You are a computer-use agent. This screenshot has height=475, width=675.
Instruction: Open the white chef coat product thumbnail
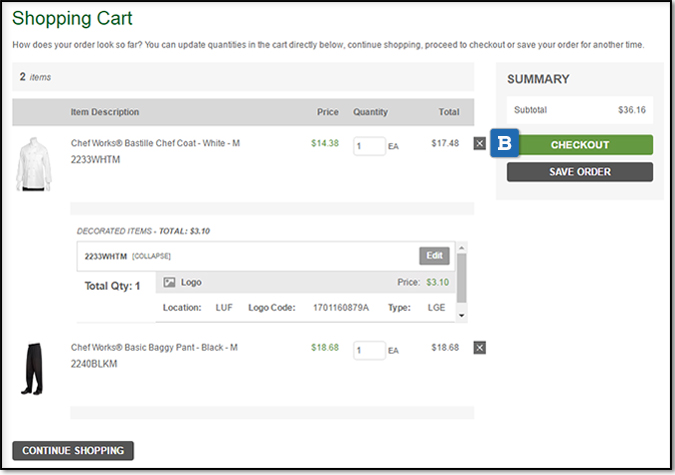33,165
